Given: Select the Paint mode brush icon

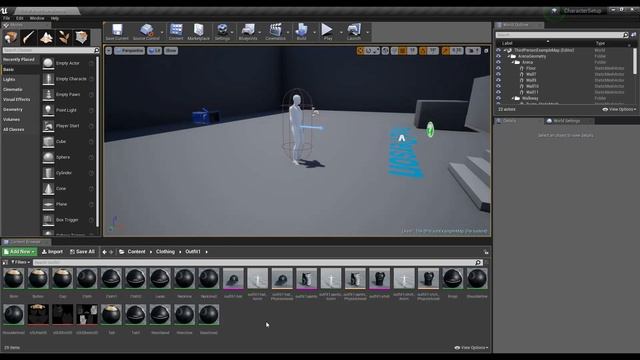Looking at the screenshot, I should (29, 38).
